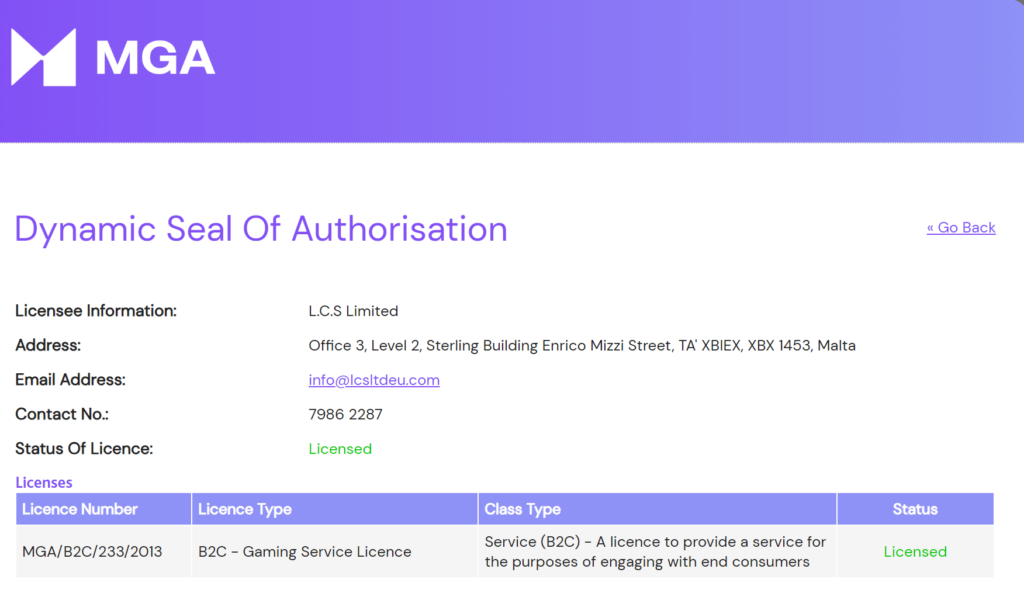Click the Status column header
Viewport: 1024px width, 590px height.
914,509
